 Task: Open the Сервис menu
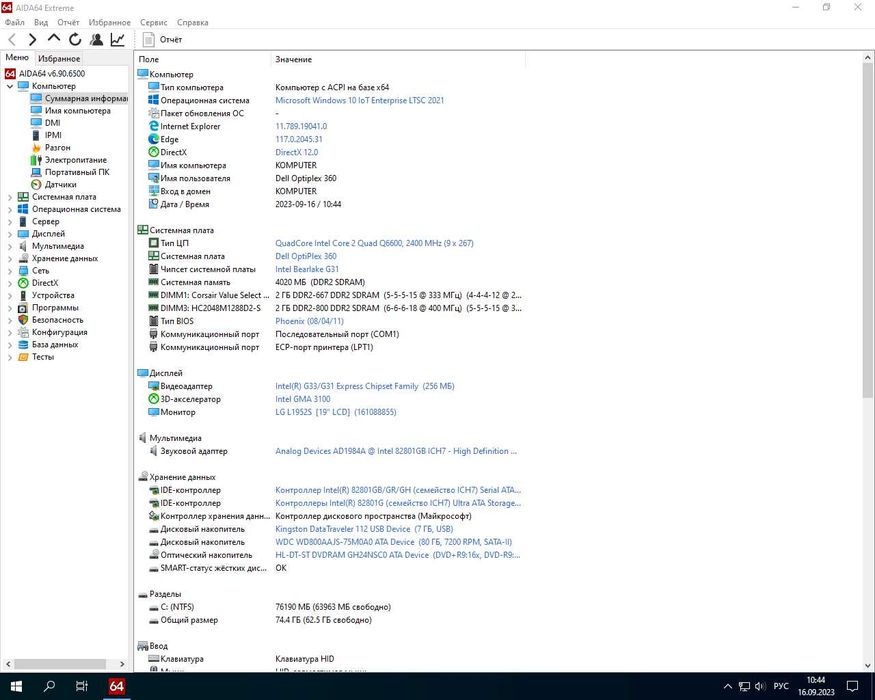(x=153, y=22)
